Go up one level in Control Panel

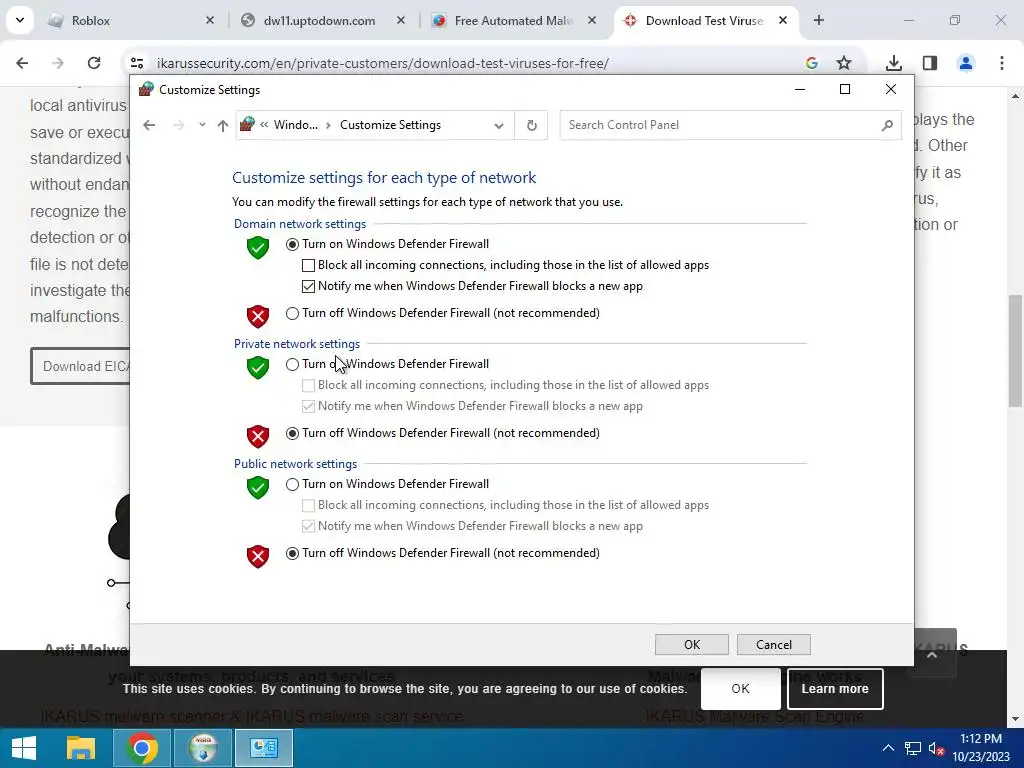click(x=223, y=125)
